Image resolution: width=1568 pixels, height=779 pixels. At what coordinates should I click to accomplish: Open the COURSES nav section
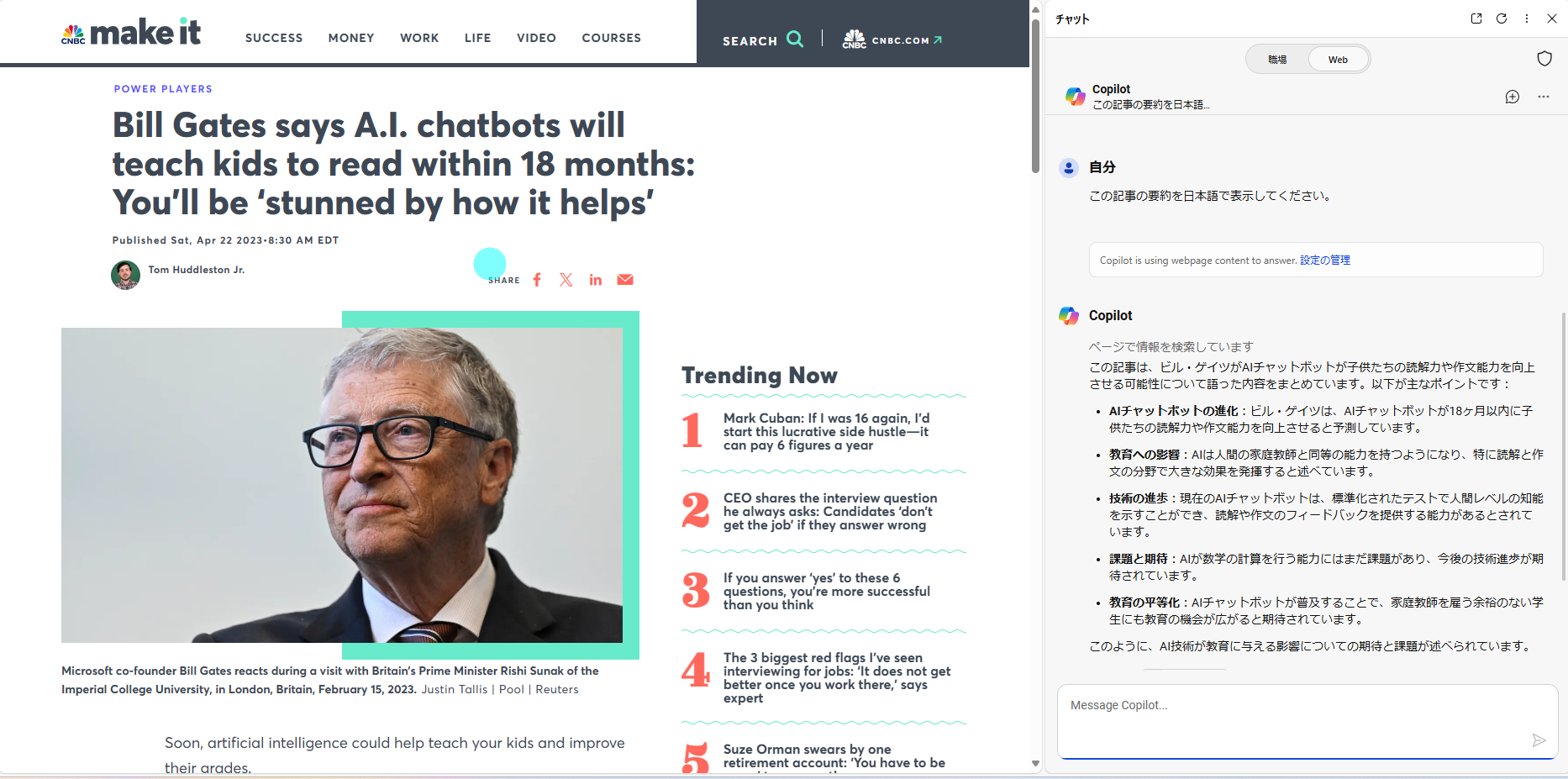[612, 38]
